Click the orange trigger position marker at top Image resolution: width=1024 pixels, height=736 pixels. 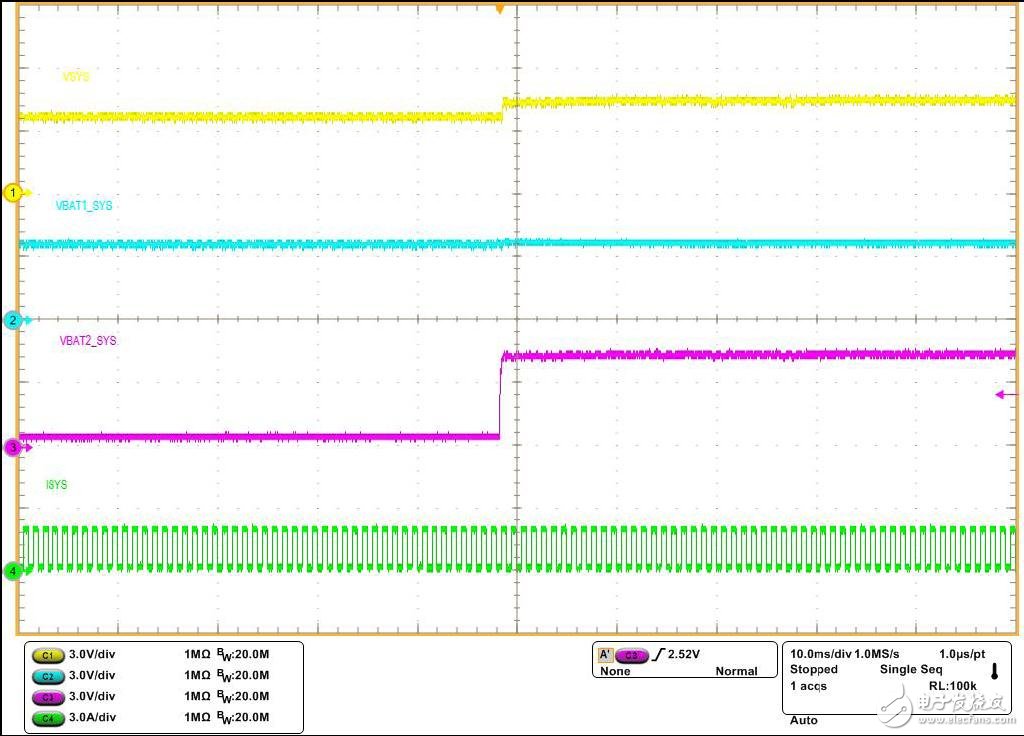point(501,9)
